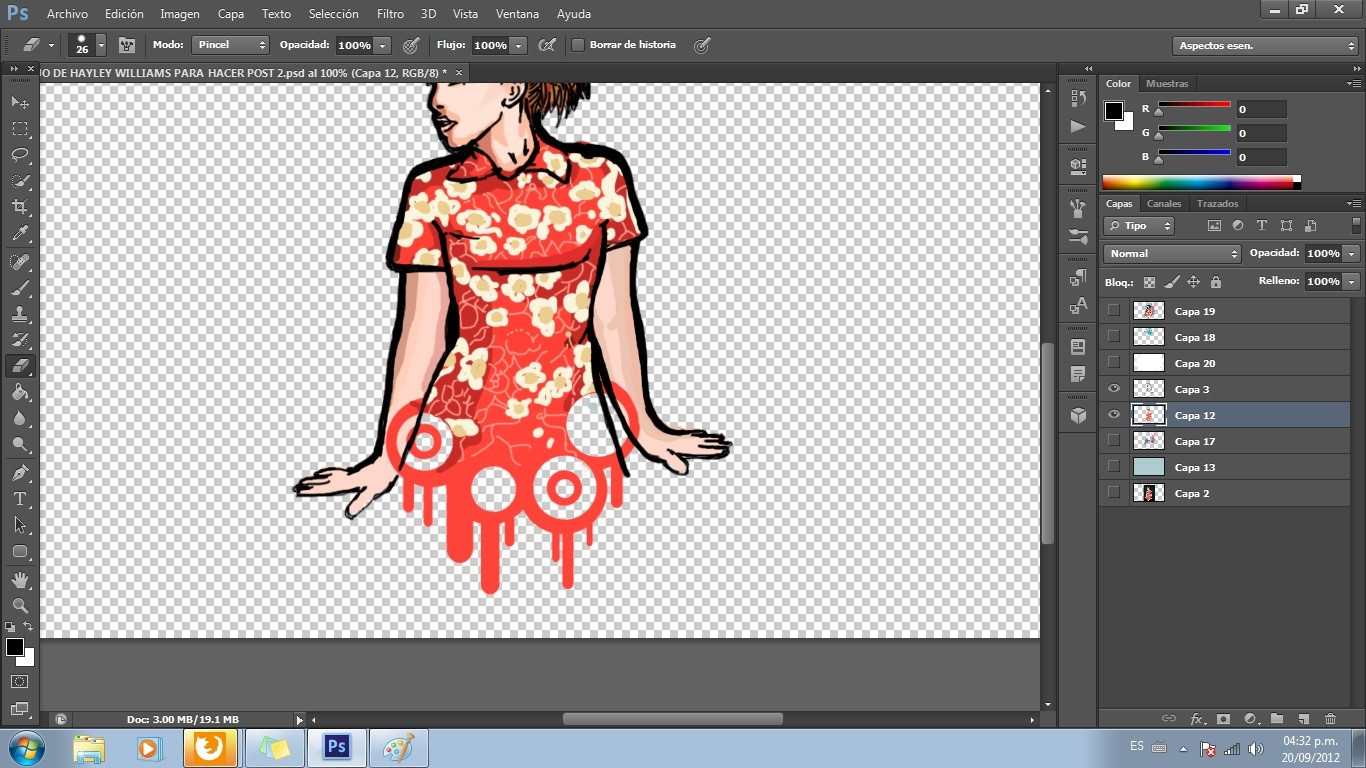
Task: Select the Hand tool
Action: click(20, 580)
